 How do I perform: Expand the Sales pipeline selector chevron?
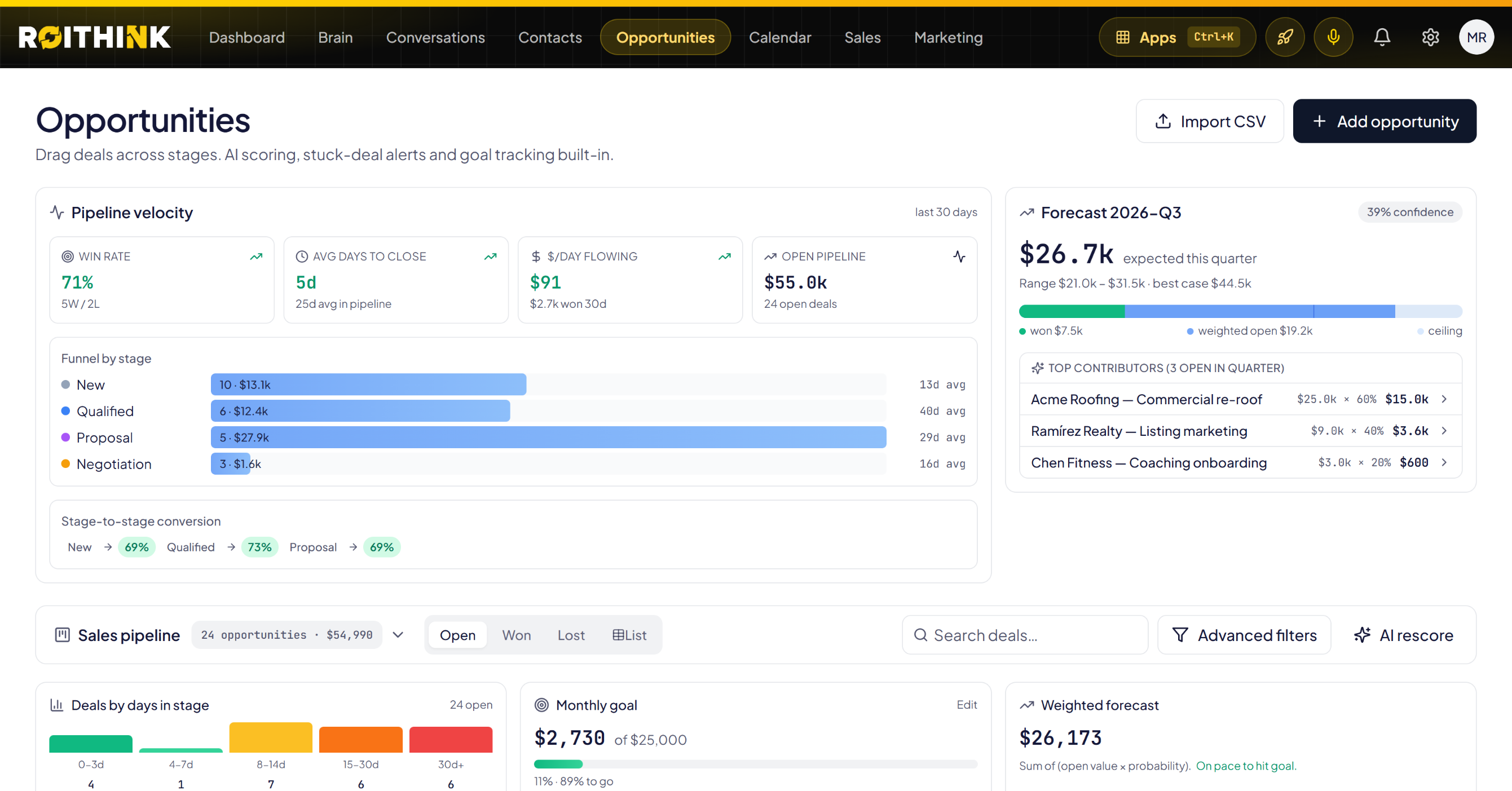pos(398,635)
